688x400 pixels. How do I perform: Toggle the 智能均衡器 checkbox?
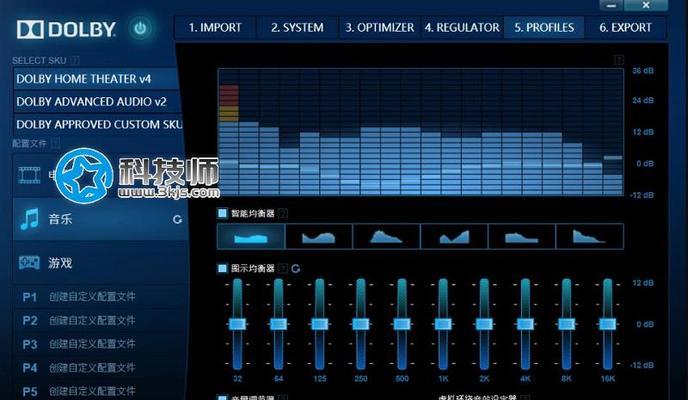(x=222, y=213)
